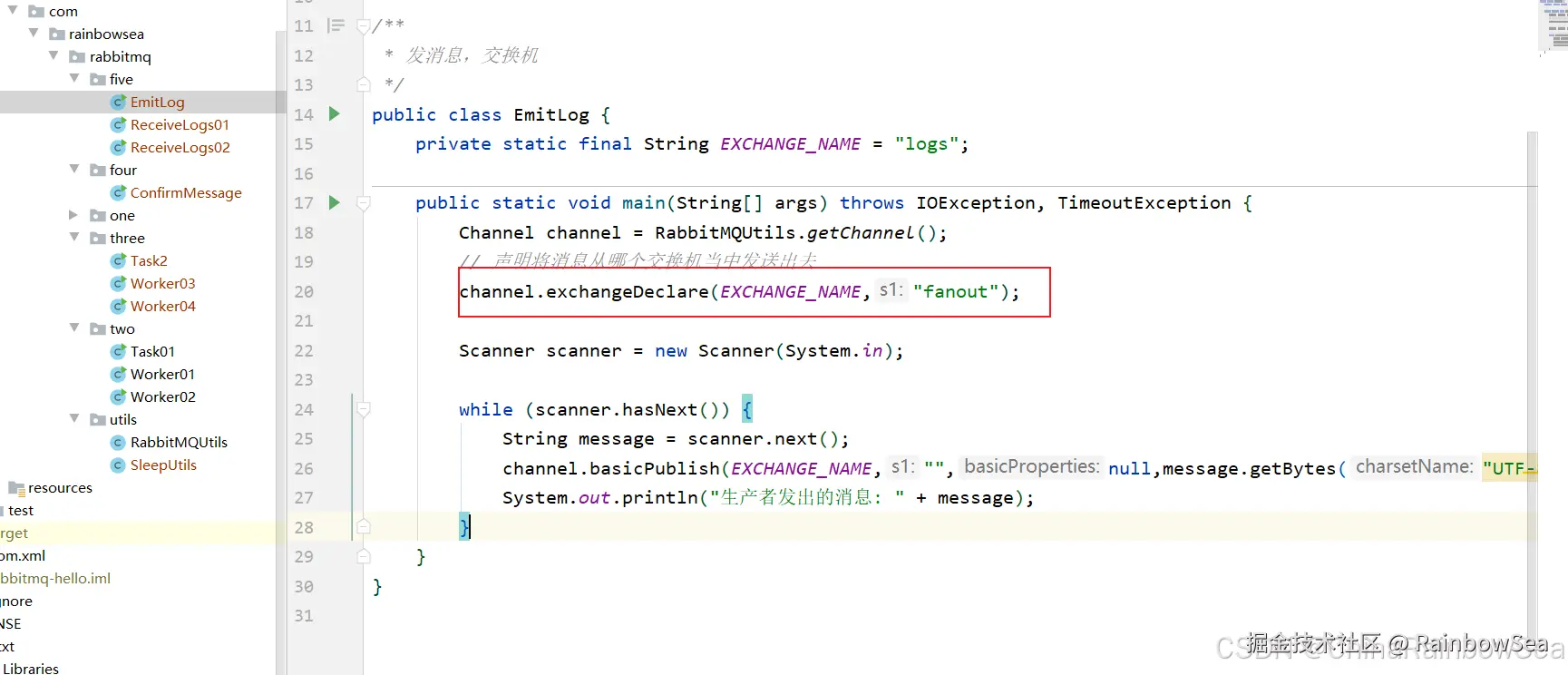Run main method using line 17 arrow
This screenshot has width=1568, height=675.
334,202
